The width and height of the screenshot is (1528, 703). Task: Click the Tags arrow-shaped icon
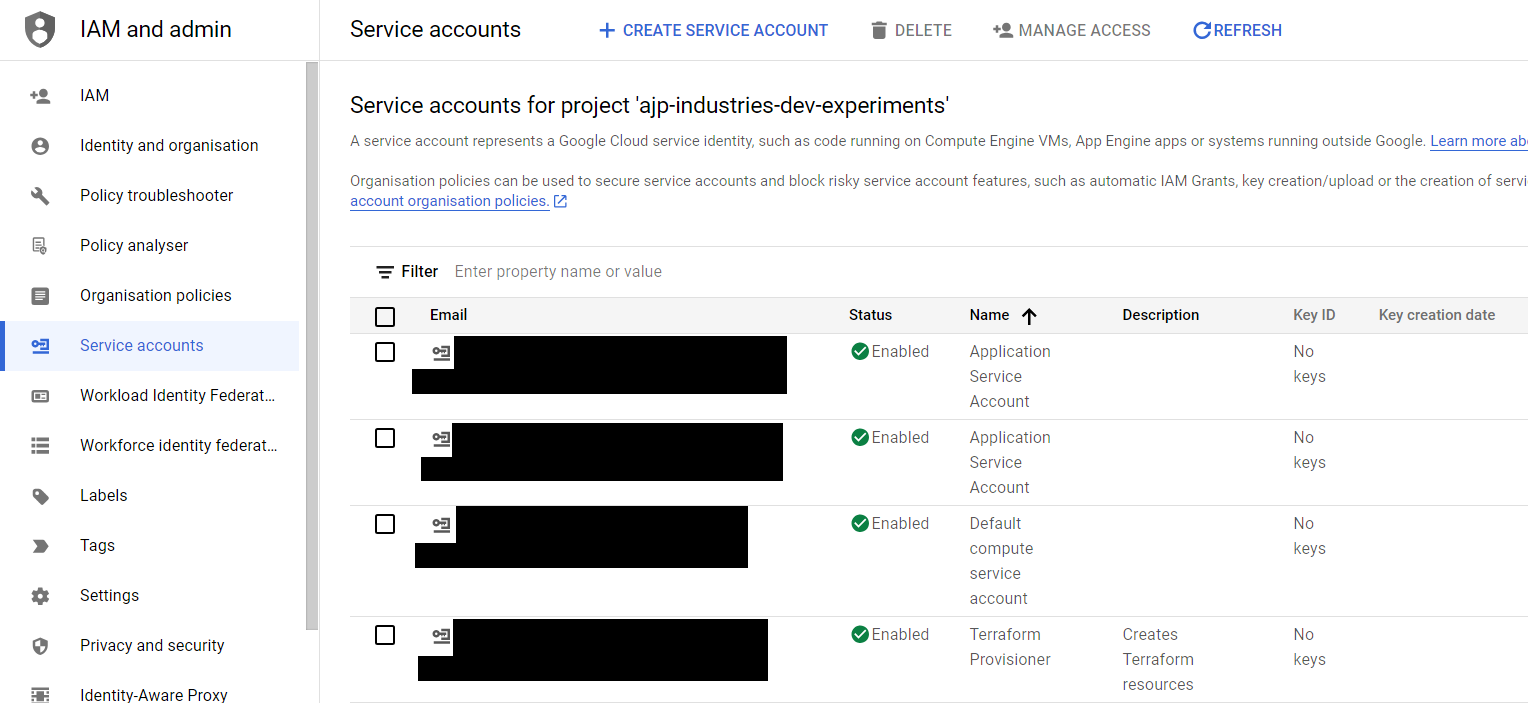40,546
